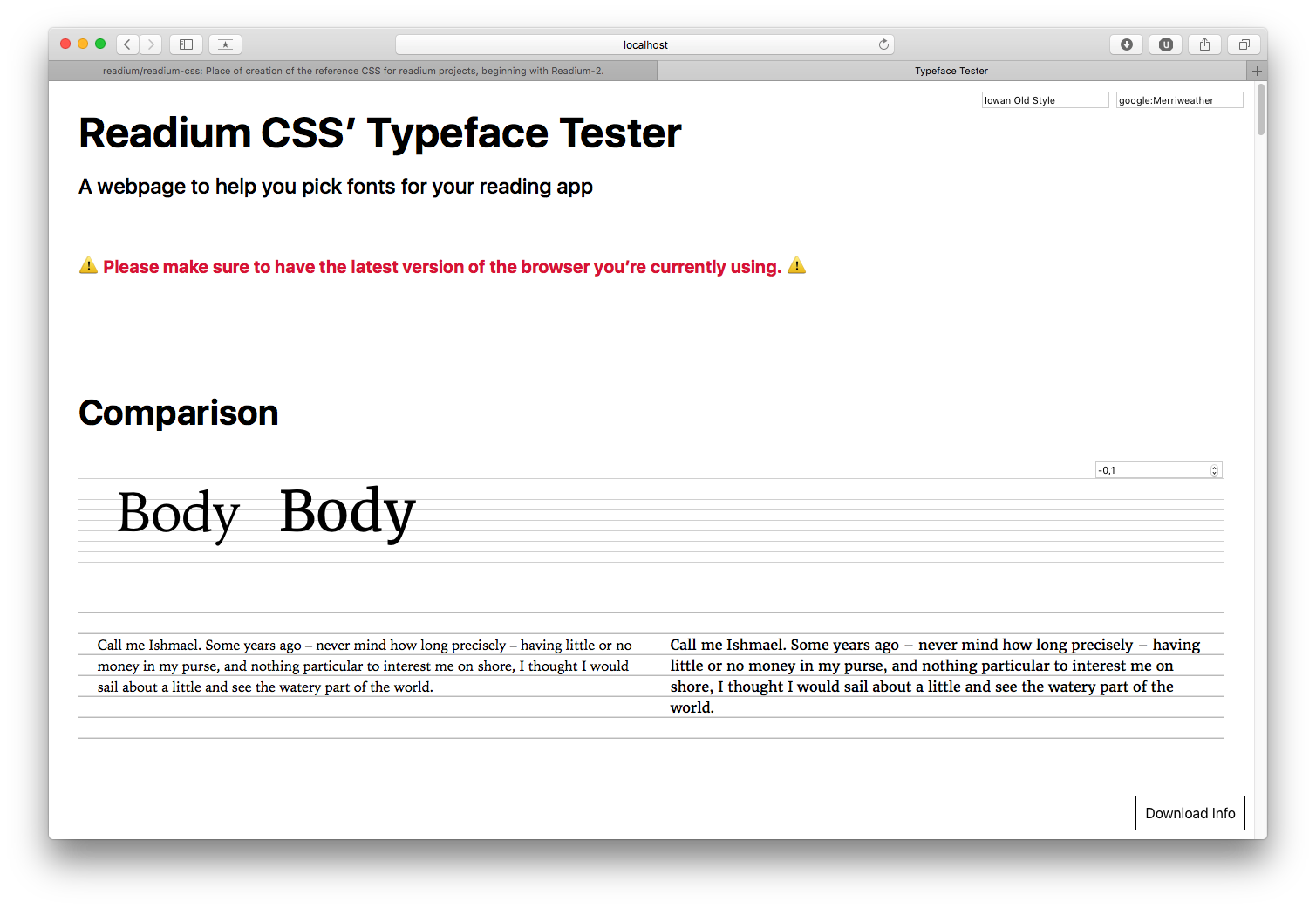Click the page's vertical scrollbar thumb
This screenshot has width=1316, height=909.
1260,110
